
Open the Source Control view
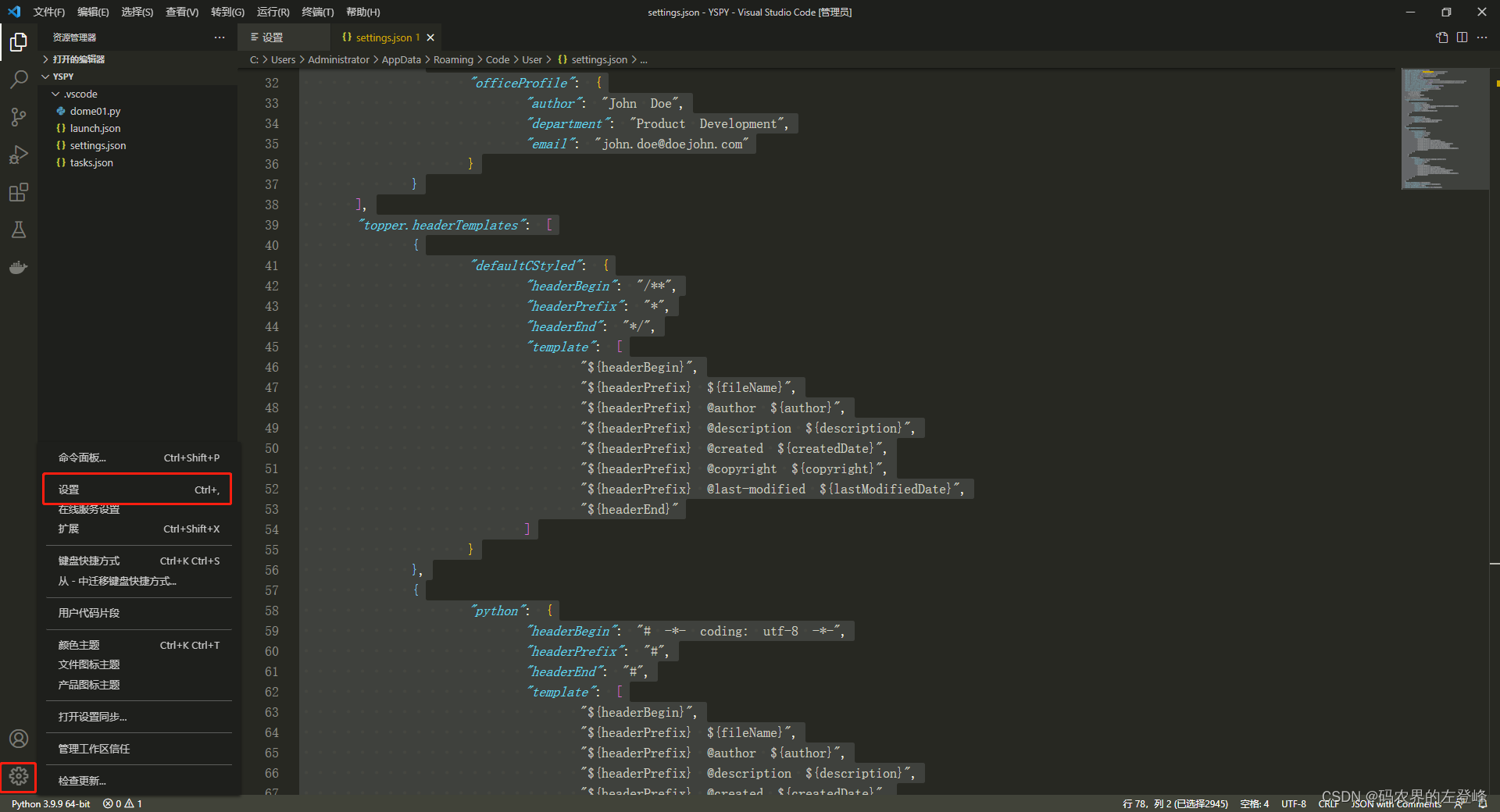(19, 117)
